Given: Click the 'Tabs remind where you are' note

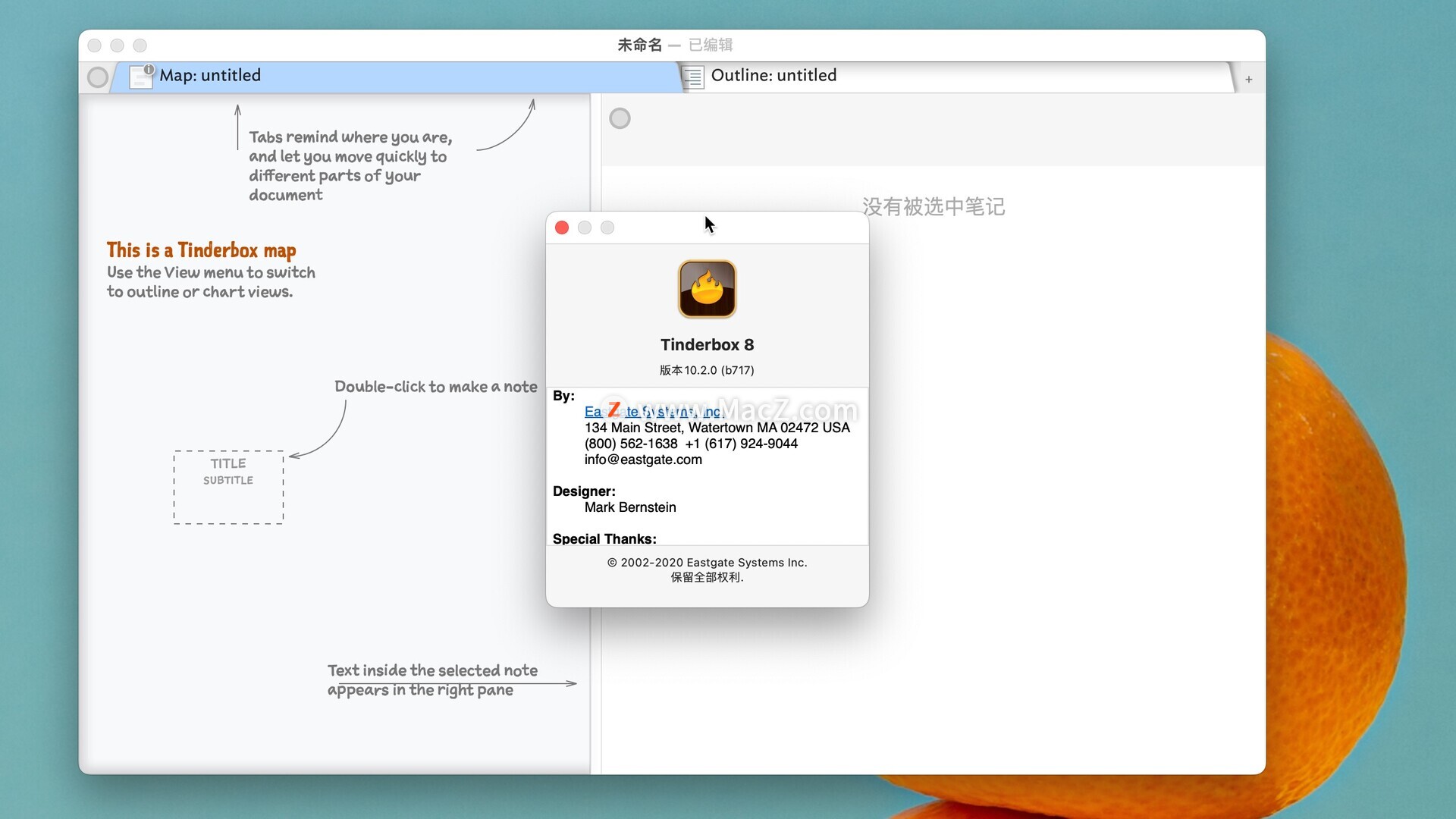Looking at the screenshot, I should pyautogui.click(x=350, y=166).
